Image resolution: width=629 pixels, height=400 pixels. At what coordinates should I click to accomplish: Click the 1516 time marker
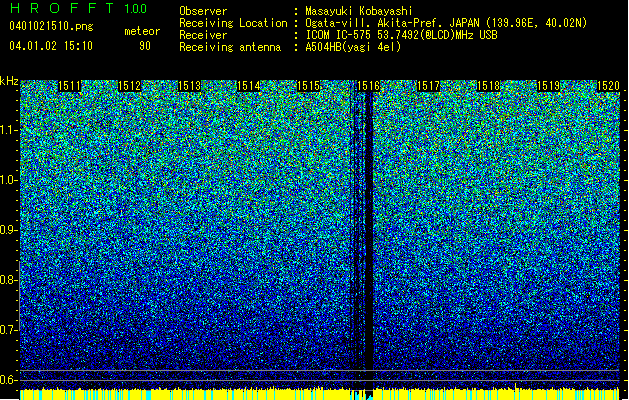click(x=368, y=86)
